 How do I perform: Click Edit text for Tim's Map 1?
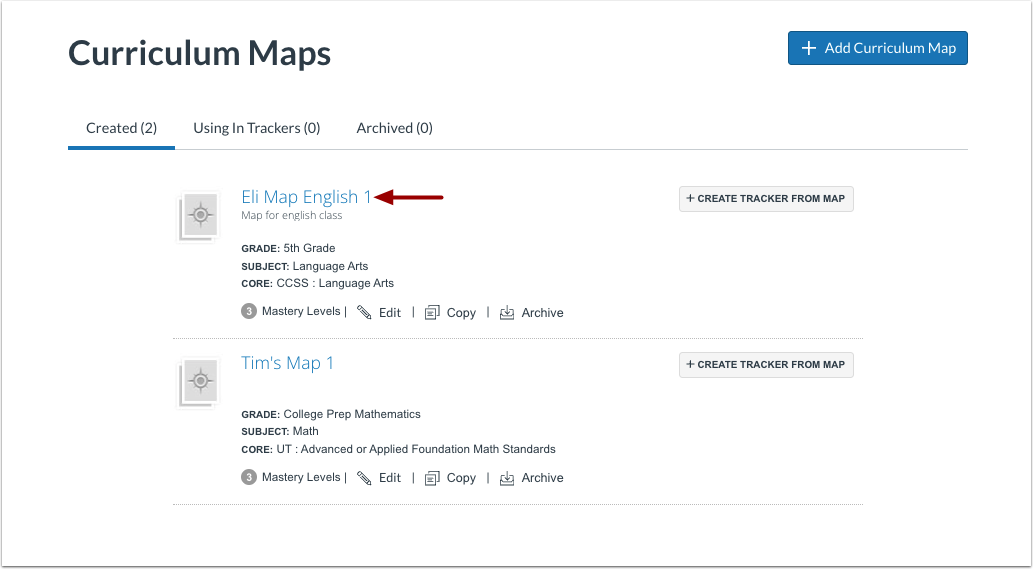click(390, 478)
